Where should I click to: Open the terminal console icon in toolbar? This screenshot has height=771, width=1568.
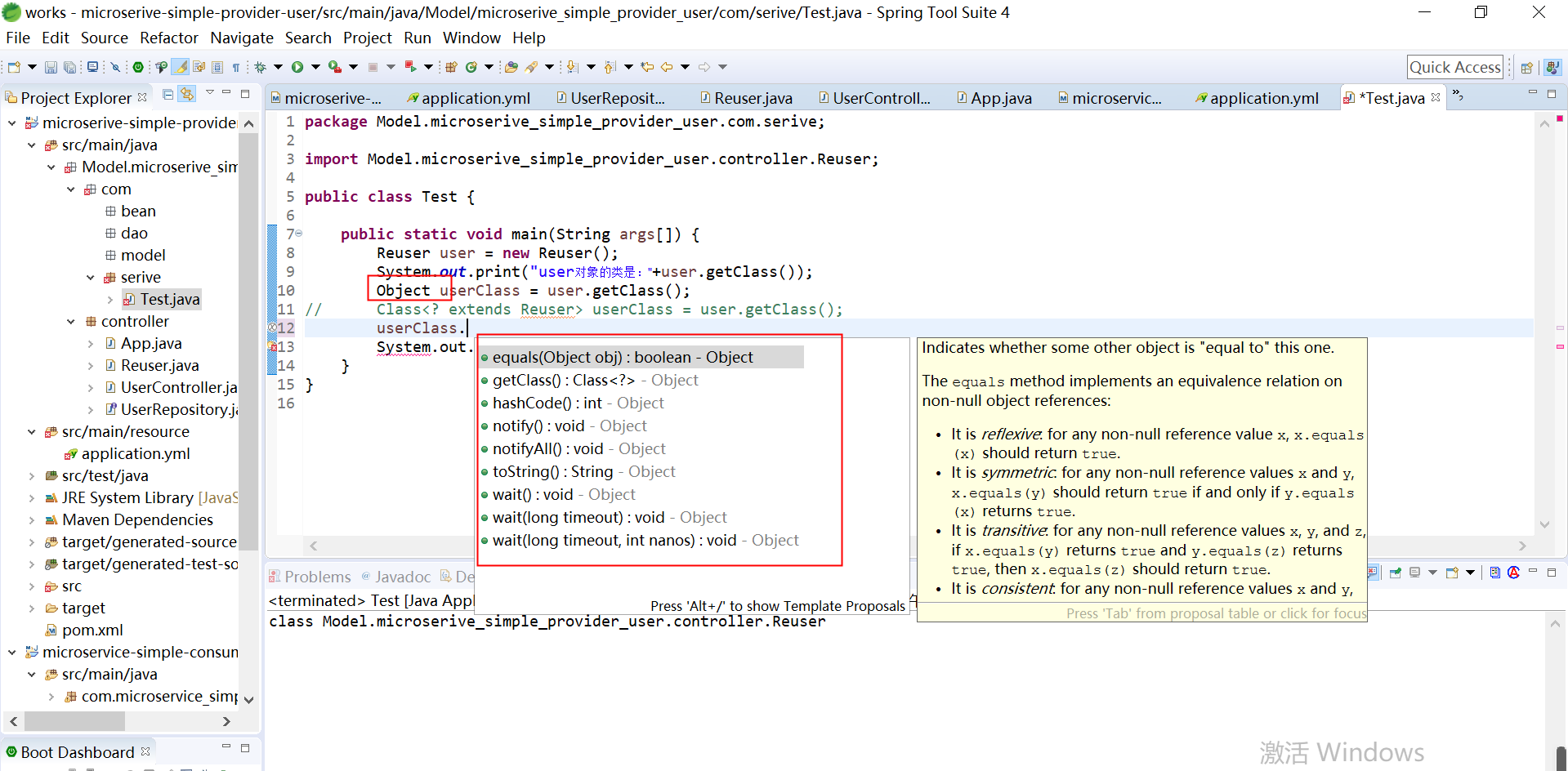(92, 67)
